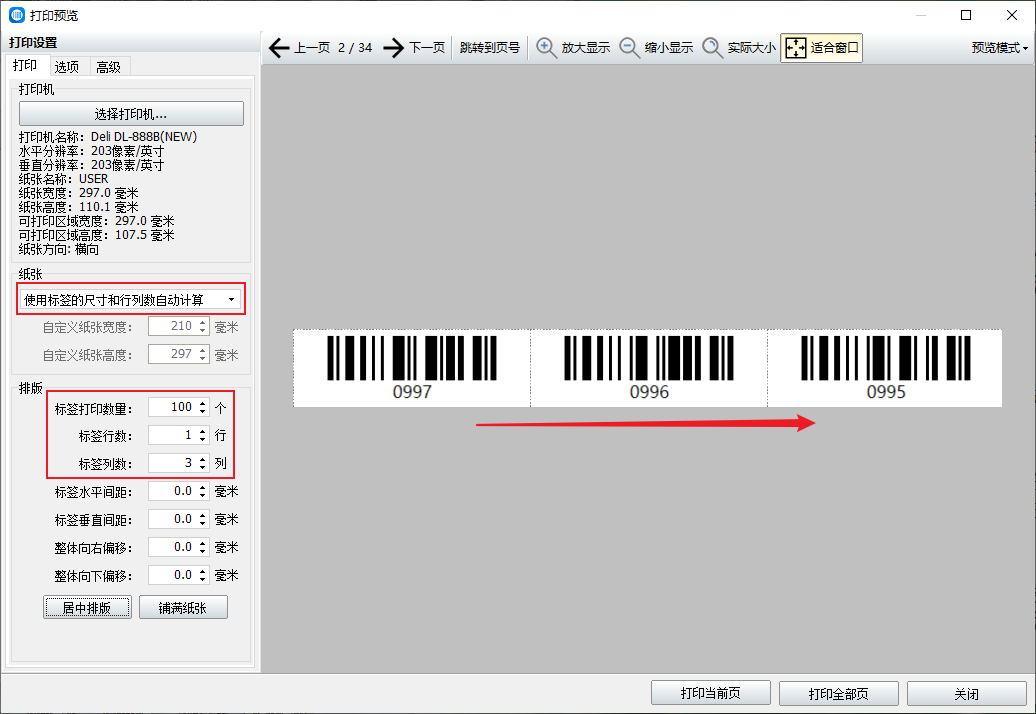Viewport: 1036px width, 714px height.
Task: Open 预览模式 dropdown menu
Action: (999, 48)
